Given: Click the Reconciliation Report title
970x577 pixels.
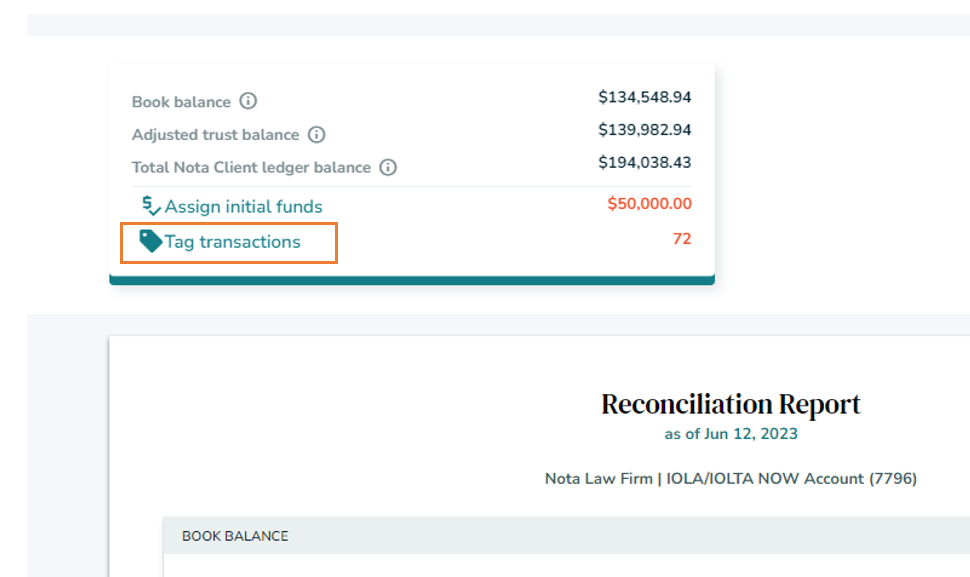Looking at the screenshot, I should pyautogui.click(x=729, y=404).
